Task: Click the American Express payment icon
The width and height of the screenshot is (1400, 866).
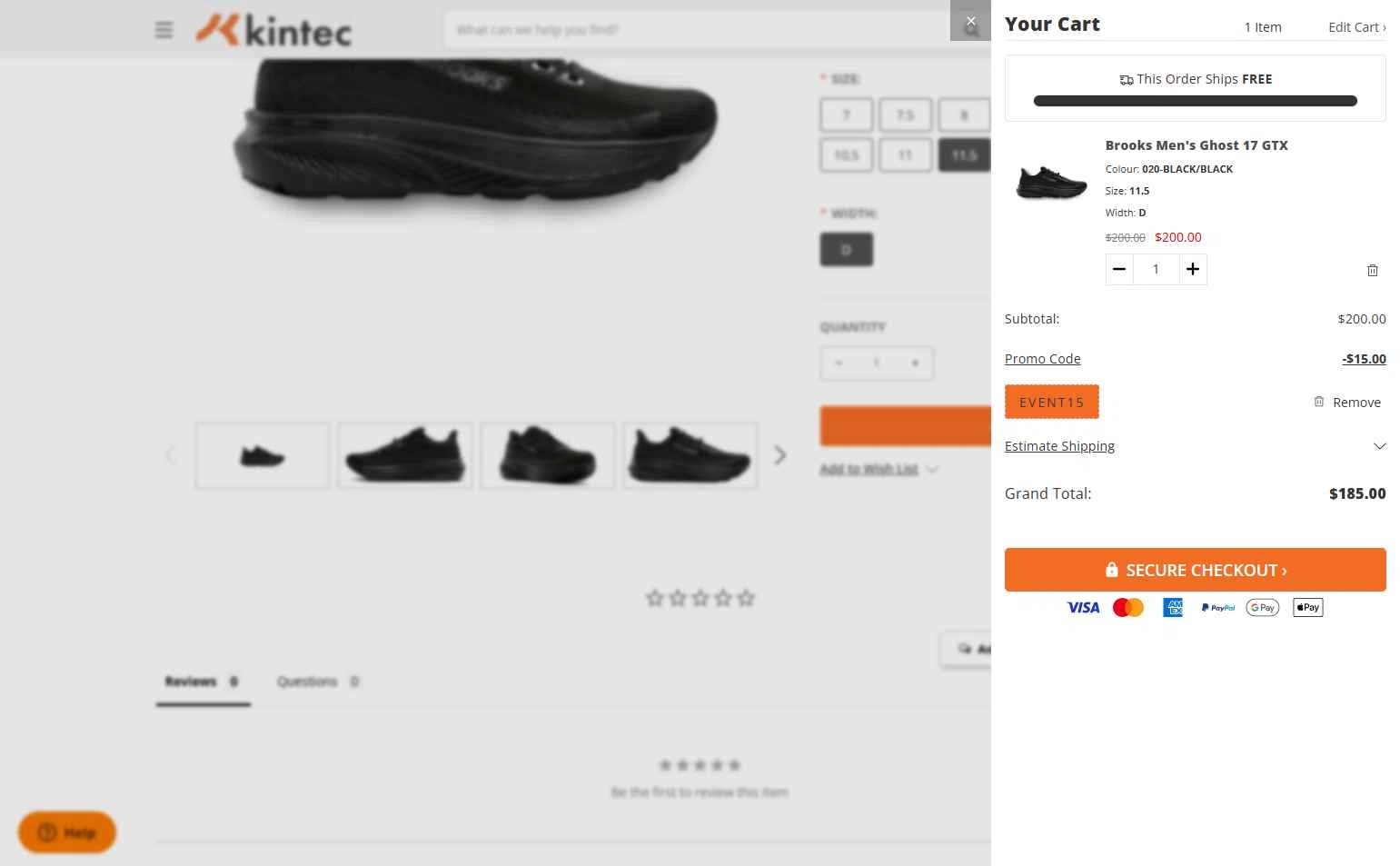Action: 1173,608
